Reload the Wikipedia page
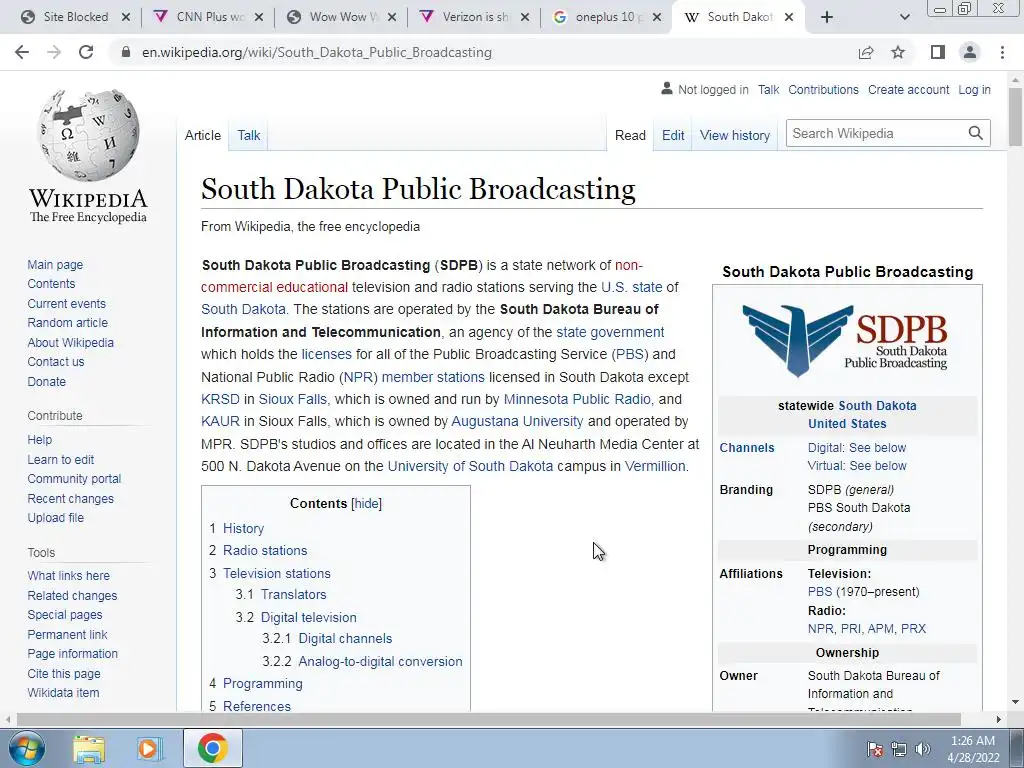This screenshot has width=1024, height=768. click(x=86, y=52)
